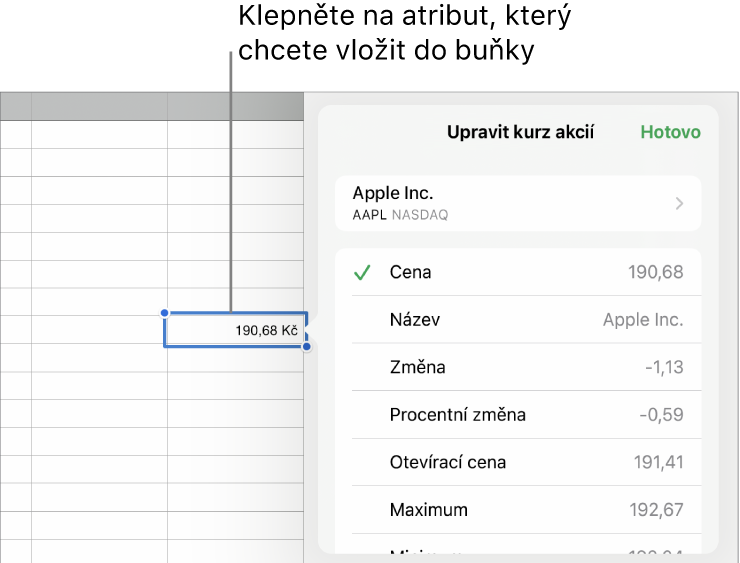Click the empty cell left of 190,68 Kč
740x563 pixels.
pyautogui.click(x=99, y=330)
